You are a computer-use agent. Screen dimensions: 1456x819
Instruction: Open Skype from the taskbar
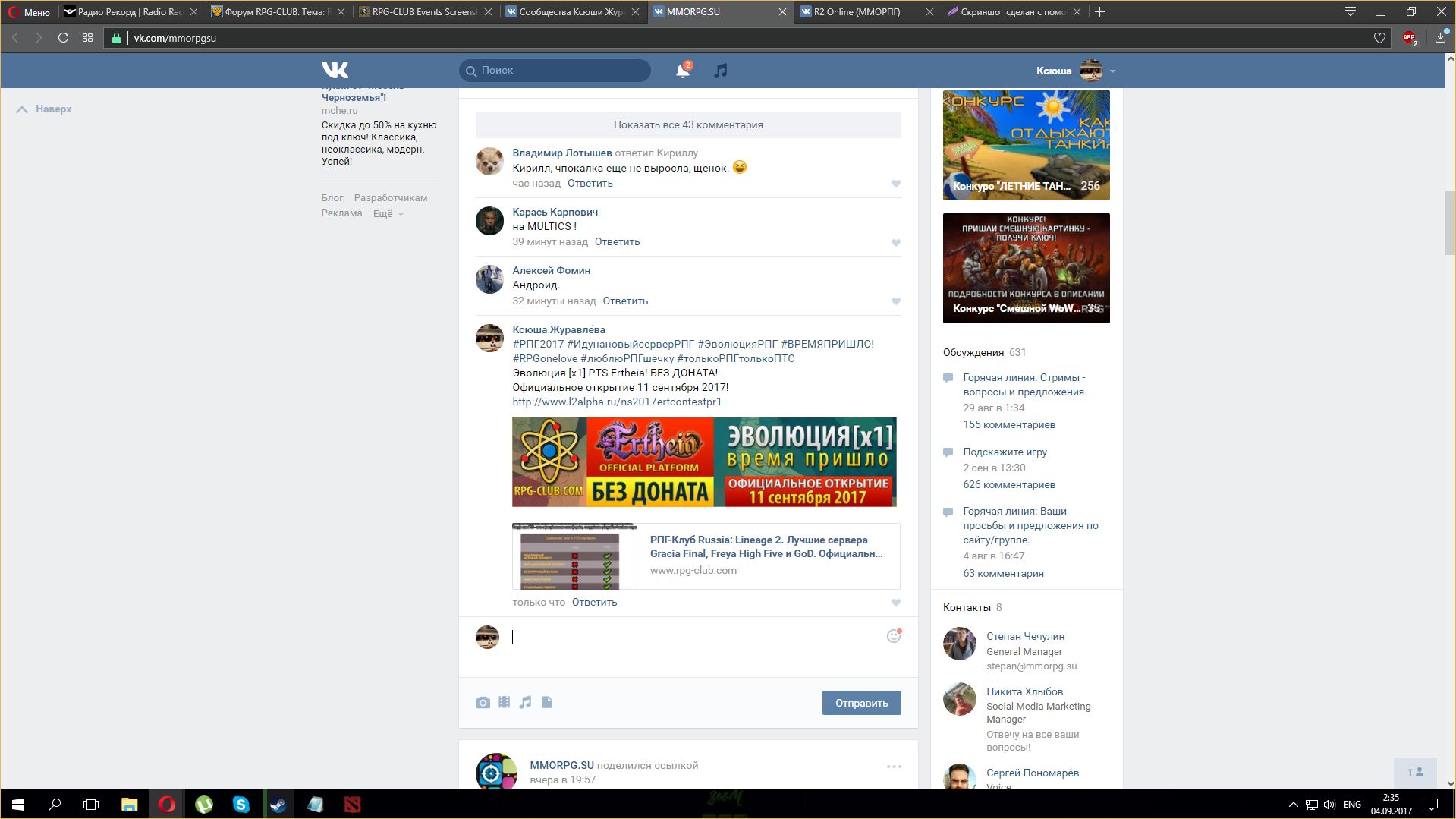pyautogui.click(x=241, y=805)
